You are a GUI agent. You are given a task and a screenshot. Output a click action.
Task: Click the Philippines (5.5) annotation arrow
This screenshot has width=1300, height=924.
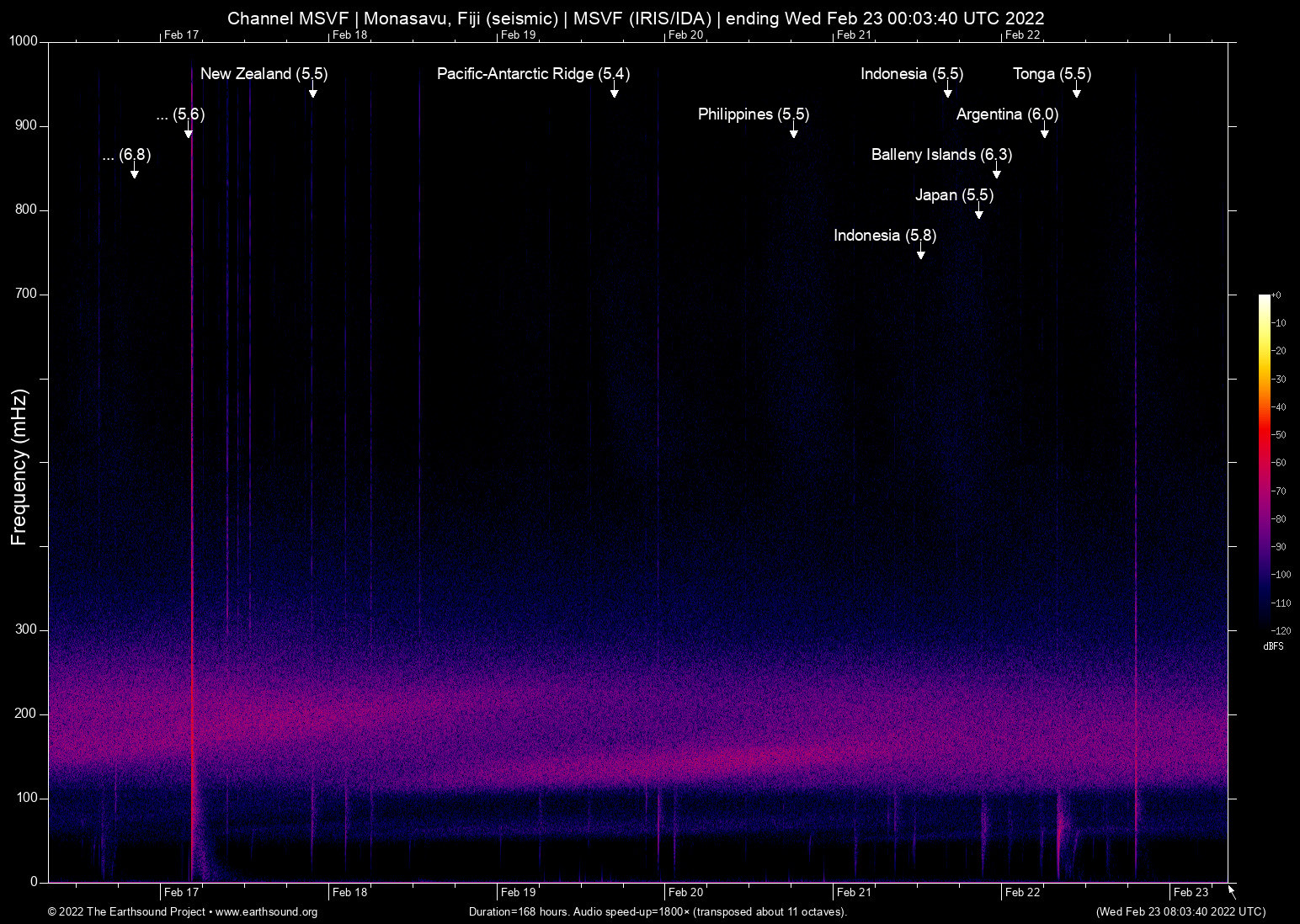click(x=792, y=132)
